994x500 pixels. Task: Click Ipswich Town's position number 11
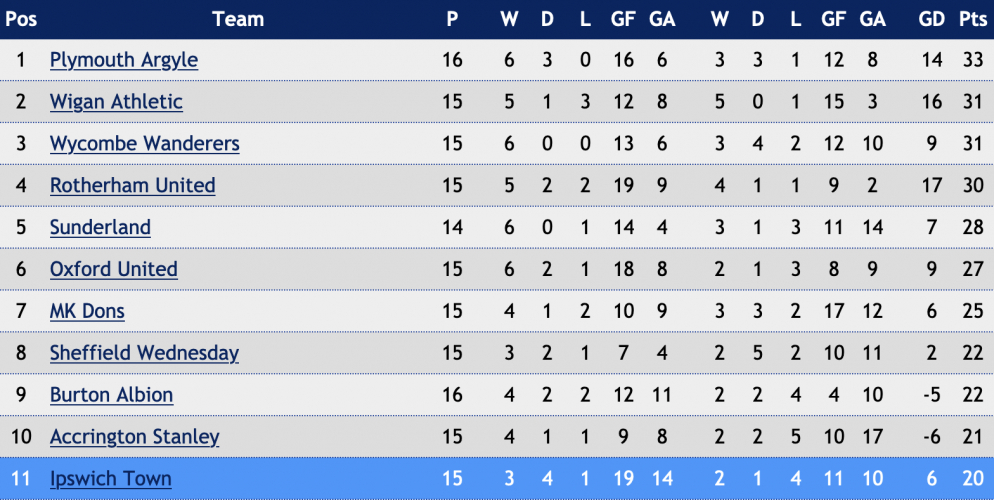click(21, 478)
